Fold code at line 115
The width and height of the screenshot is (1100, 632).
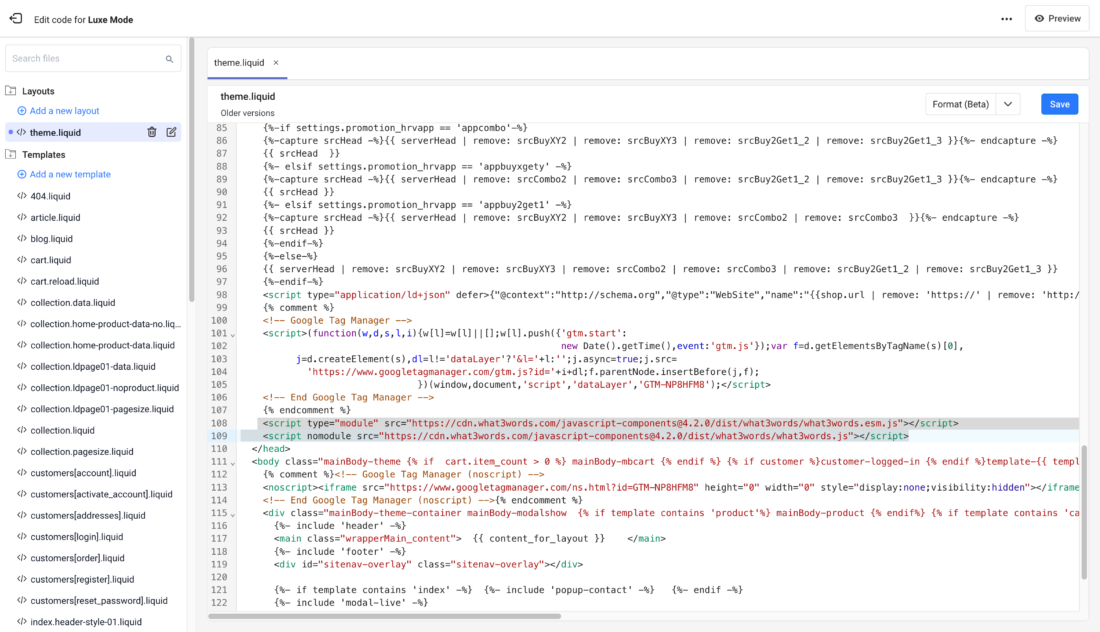pos(233,513)
